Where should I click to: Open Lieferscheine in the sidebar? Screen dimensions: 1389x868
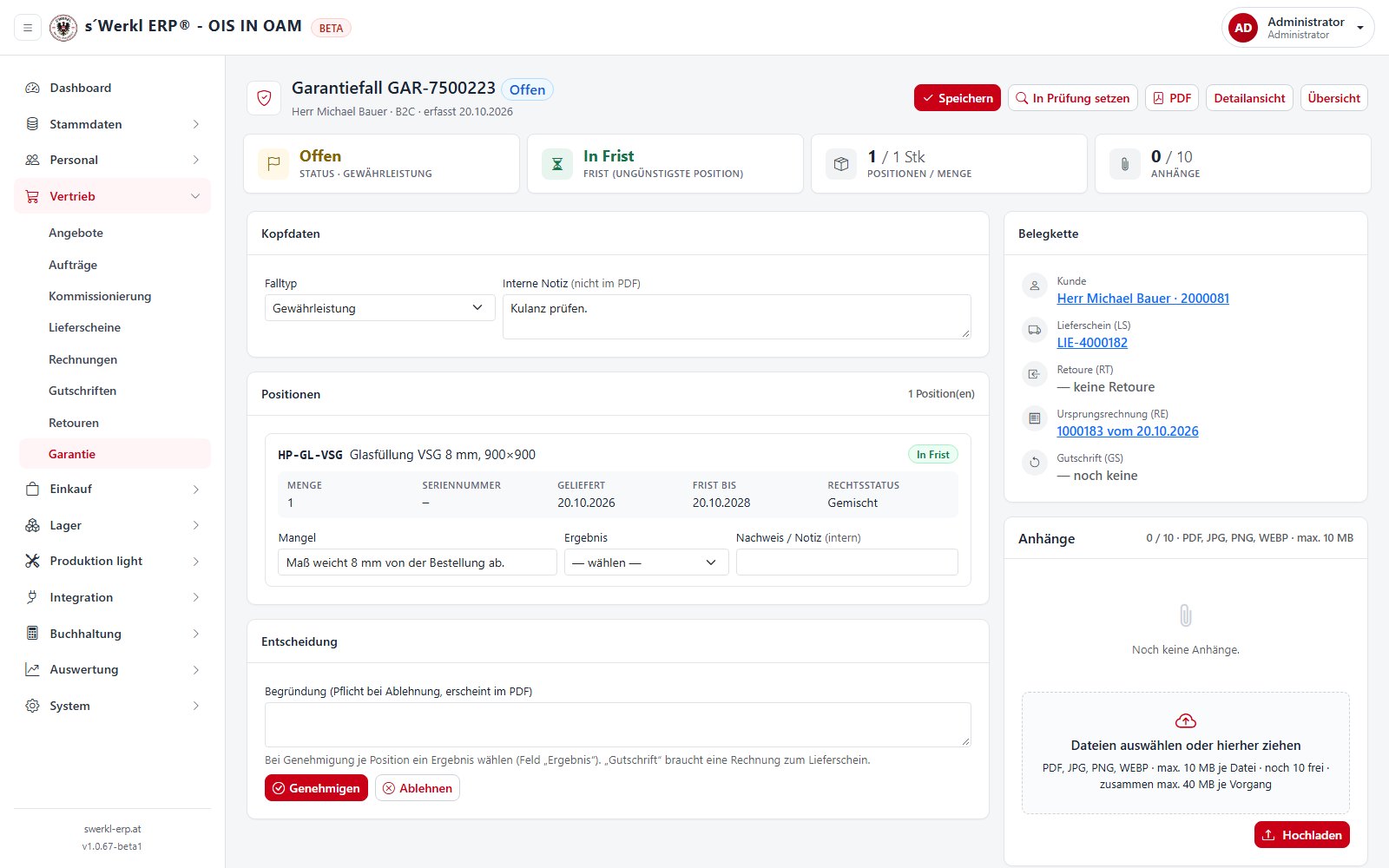click(84, 327)
